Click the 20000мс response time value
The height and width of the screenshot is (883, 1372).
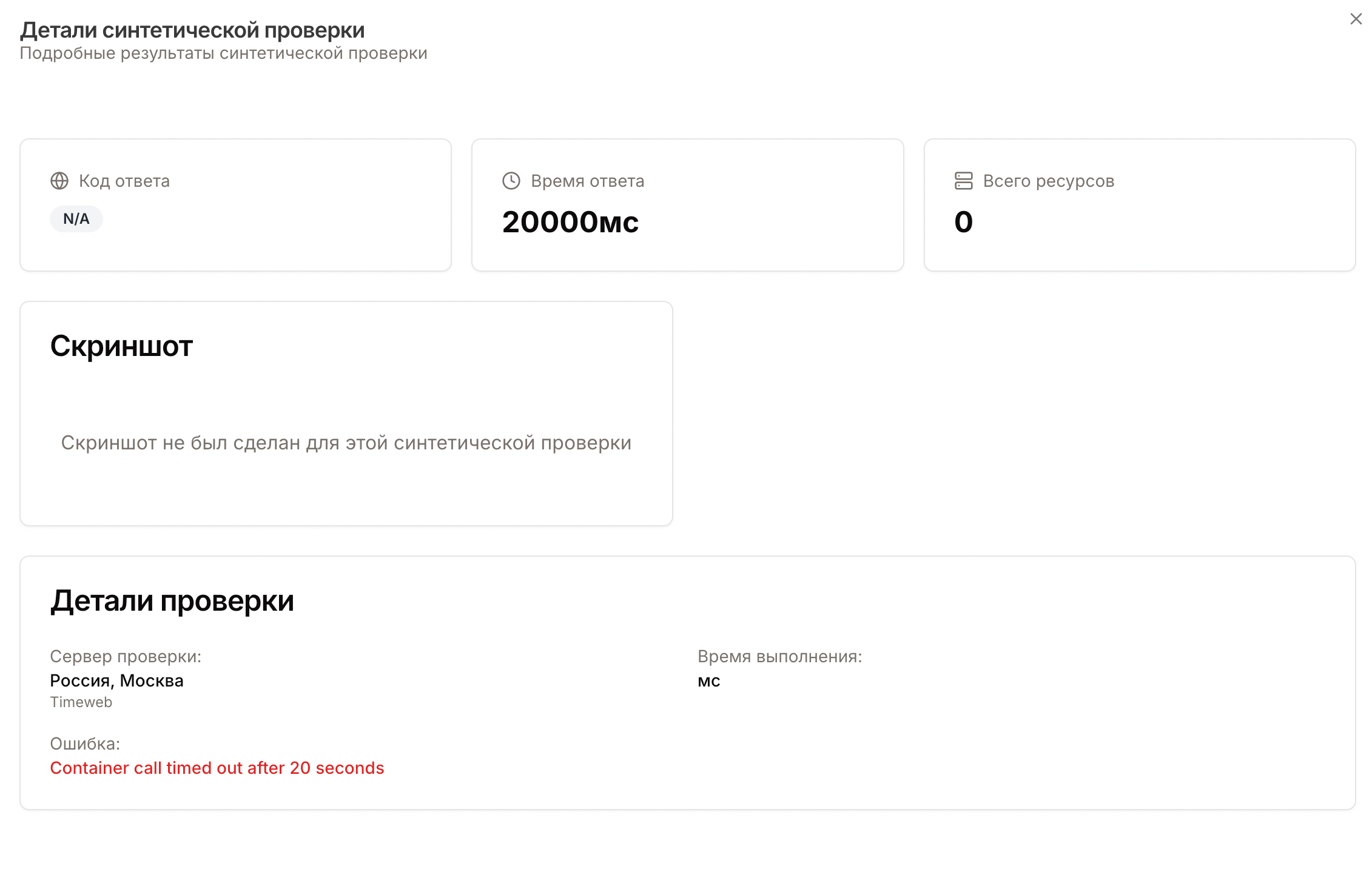click(571, 223)
